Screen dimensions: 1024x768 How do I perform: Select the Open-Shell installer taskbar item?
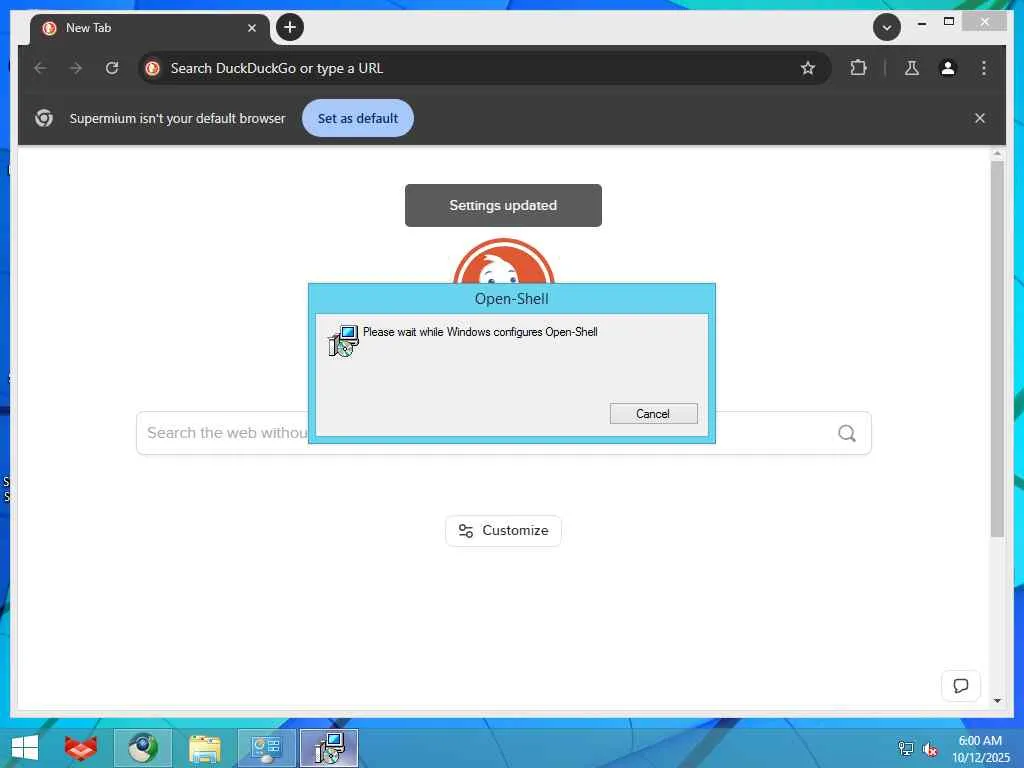pyautogui.click(x=328, y=748)
